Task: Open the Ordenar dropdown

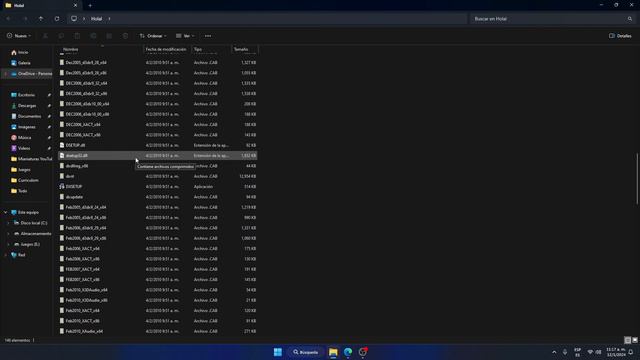Action: (153, 36)
